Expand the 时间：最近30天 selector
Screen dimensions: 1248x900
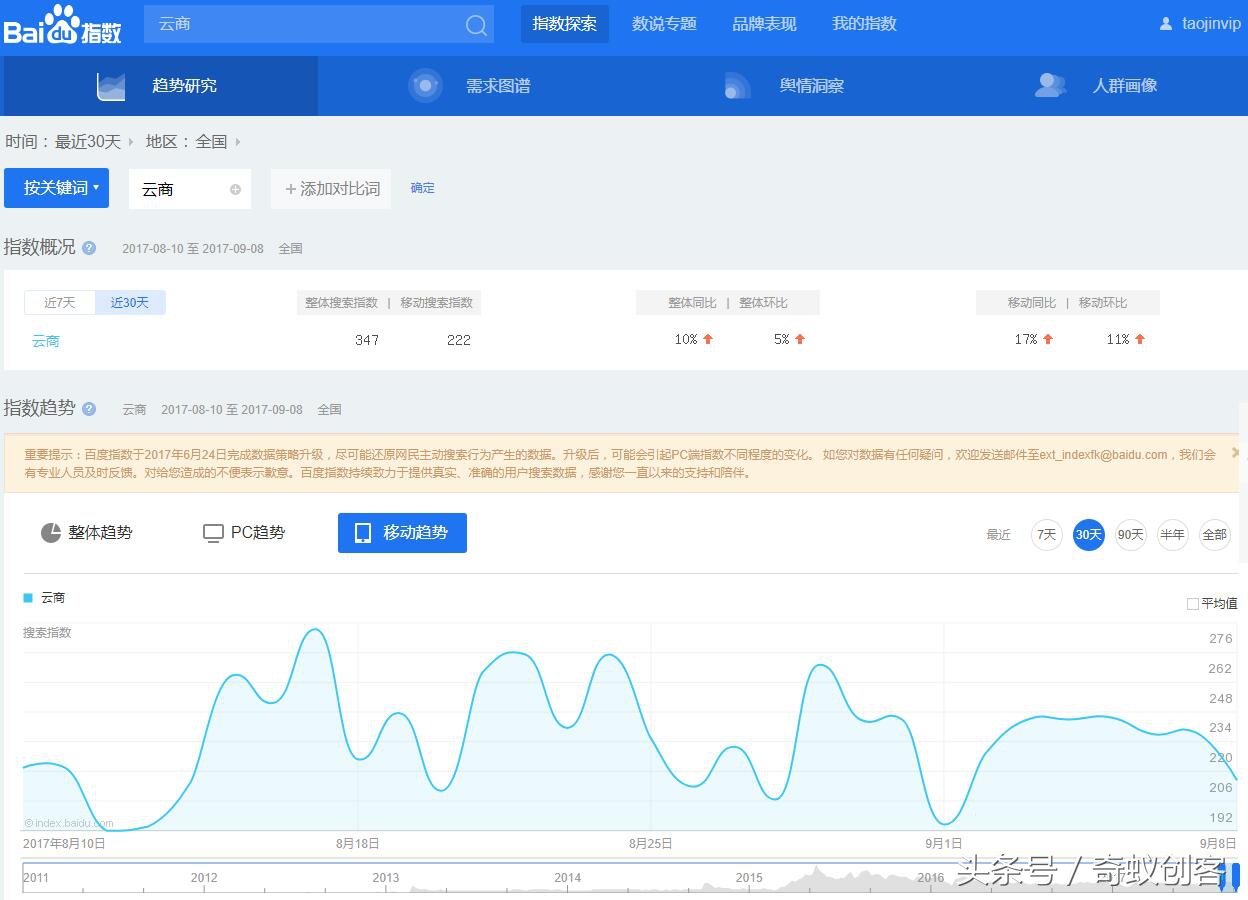(x=70, y=142)
